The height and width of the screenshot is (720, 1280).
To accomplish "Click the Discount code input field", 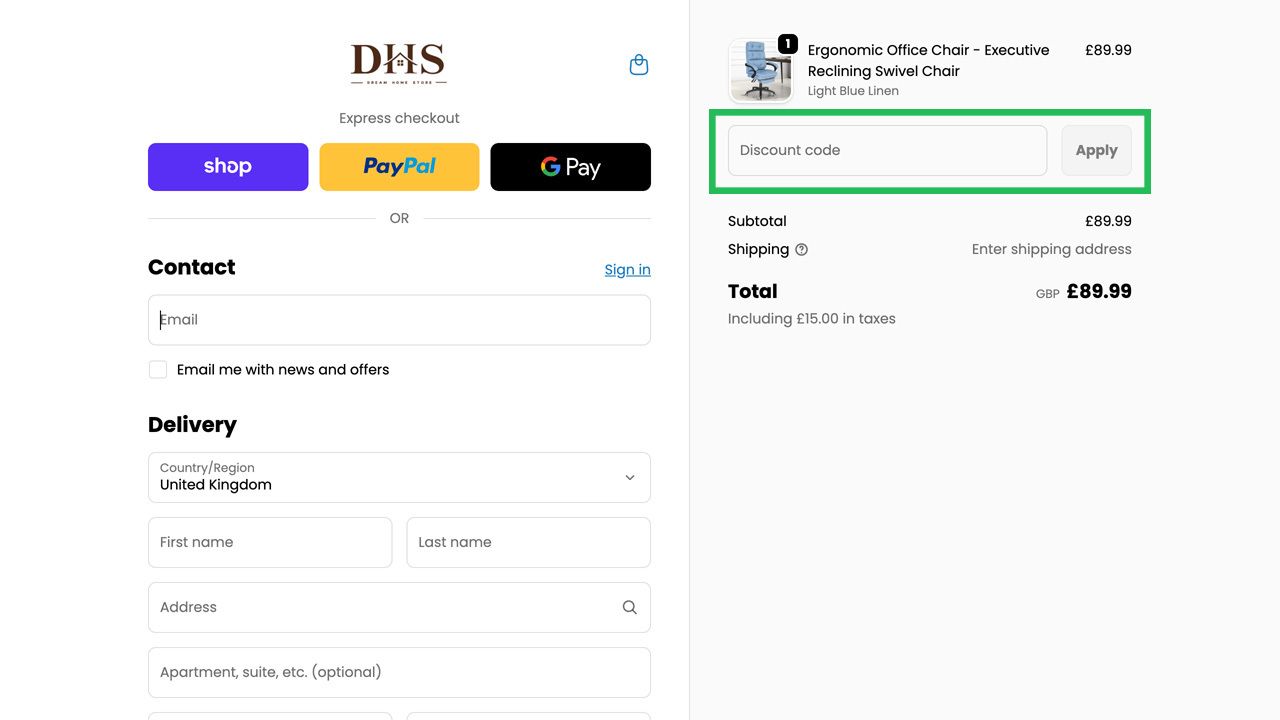I will coord(886,150).
